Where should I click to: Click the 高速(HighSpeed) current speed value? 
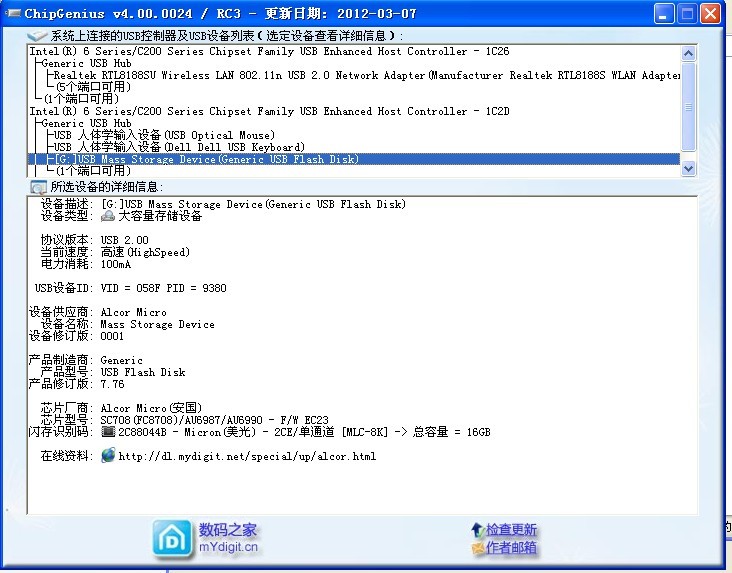(145, 252)
